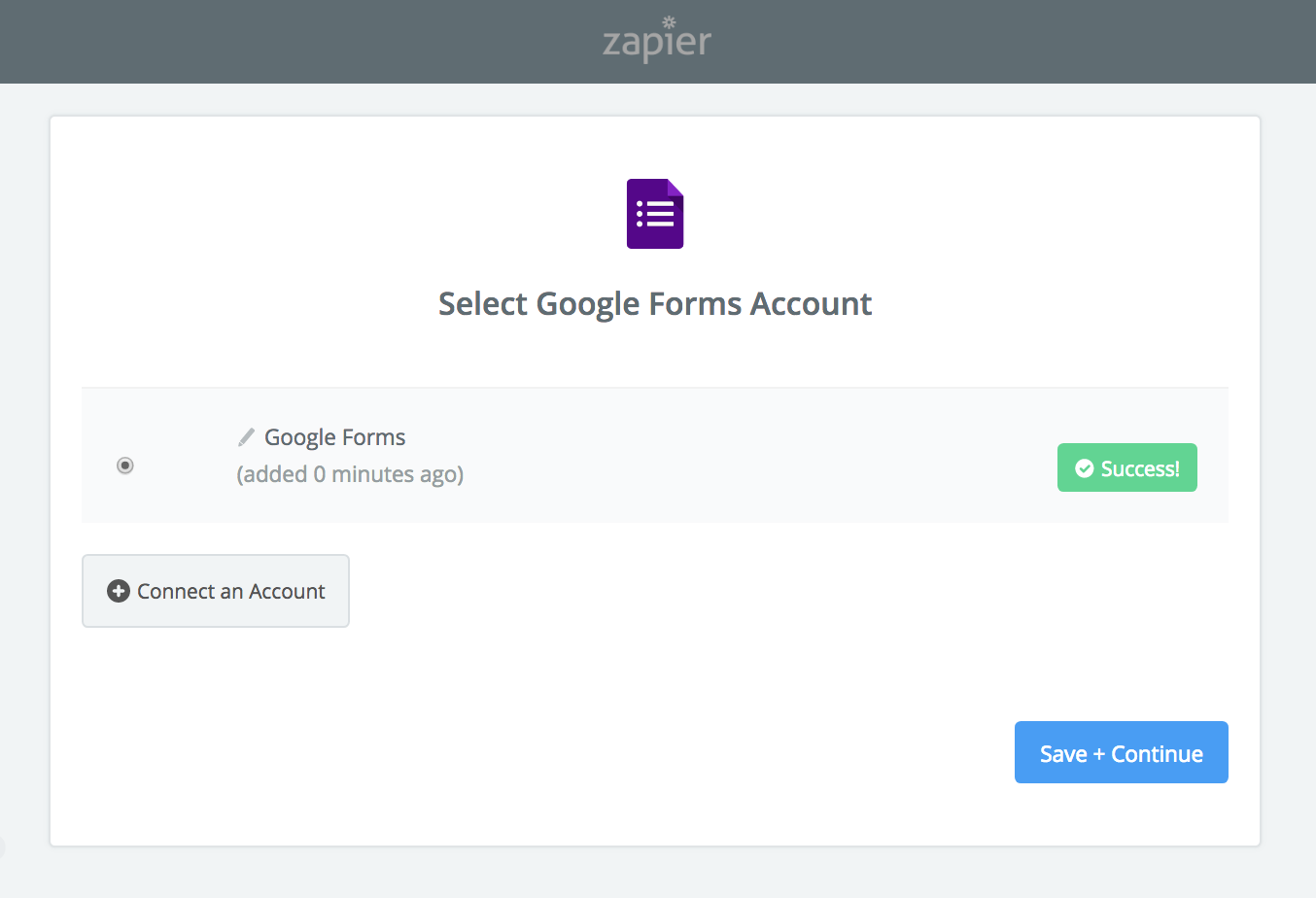This screenshot has height=898, width=1316.
Task: Click Connect an Account button
Action: [216, 591]
